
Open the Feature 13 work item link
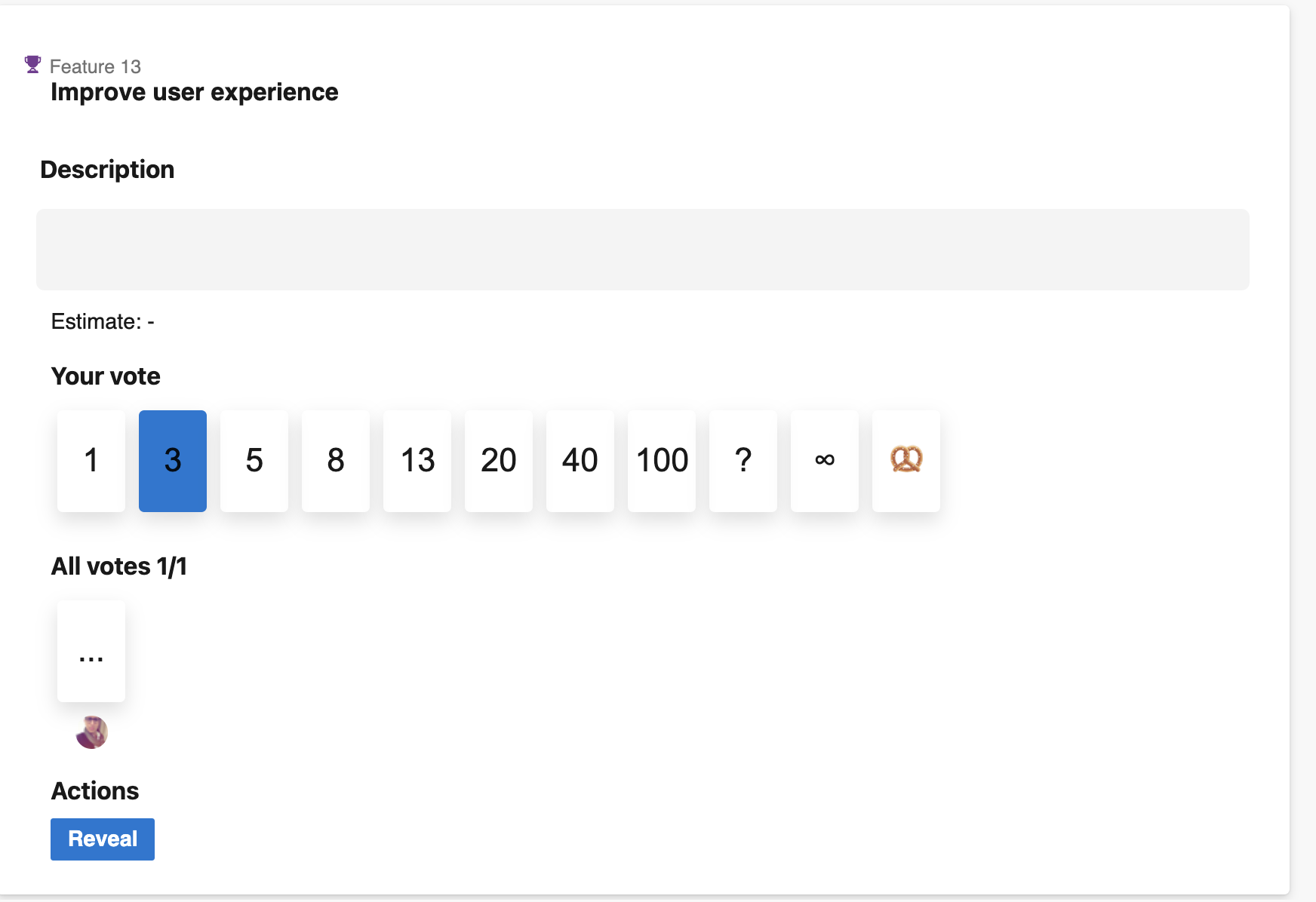point(95,66)
